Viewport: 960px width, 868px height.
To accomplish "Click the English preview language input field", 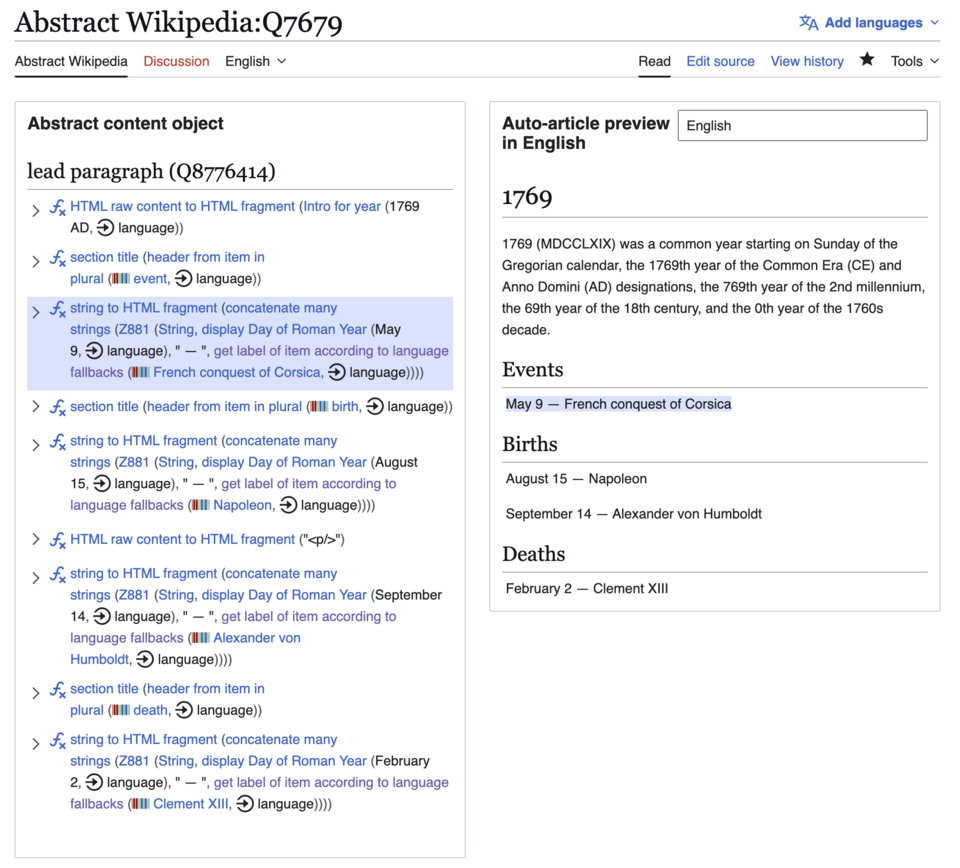I will (802, 125).
